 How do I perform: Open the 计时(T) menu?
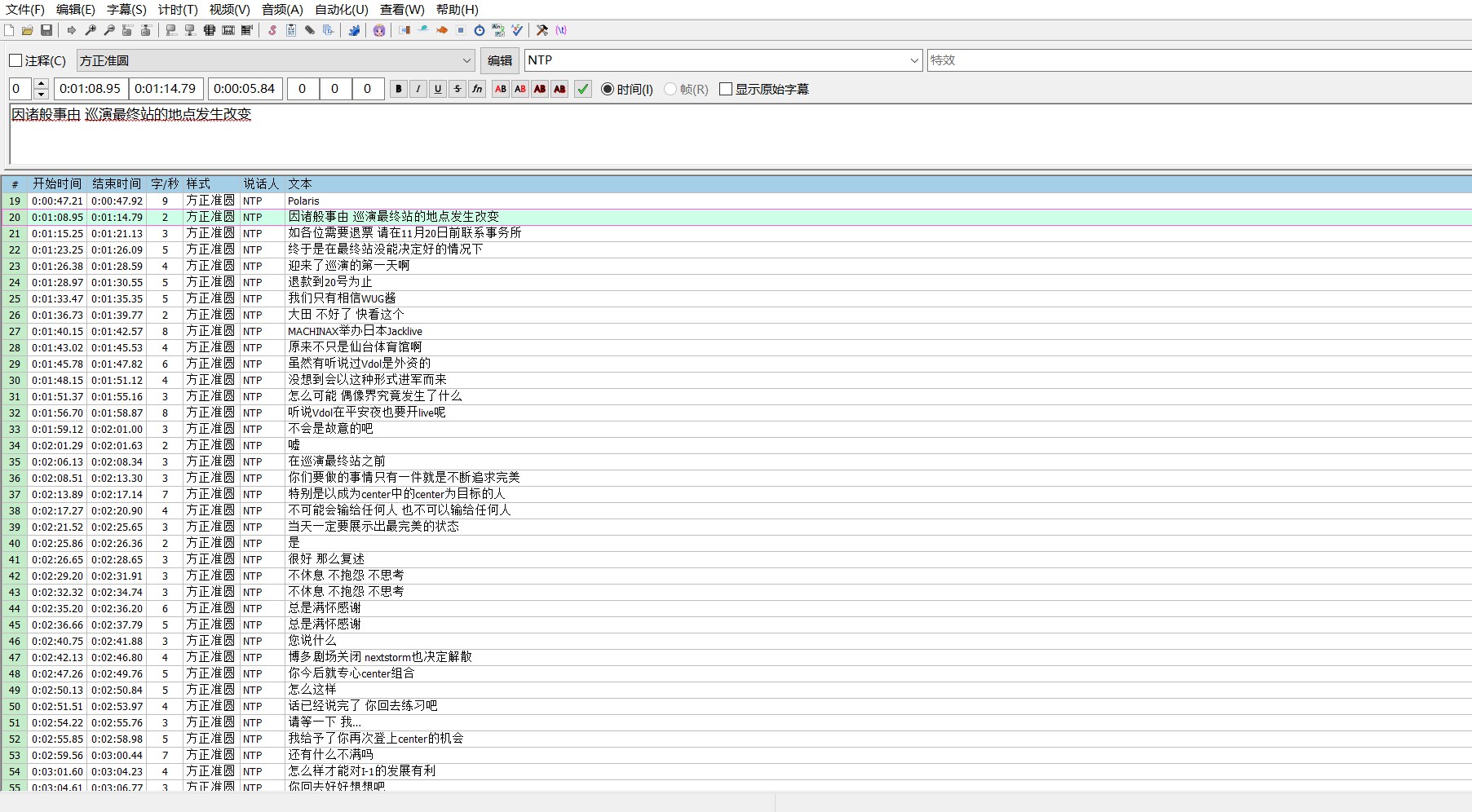178,10
